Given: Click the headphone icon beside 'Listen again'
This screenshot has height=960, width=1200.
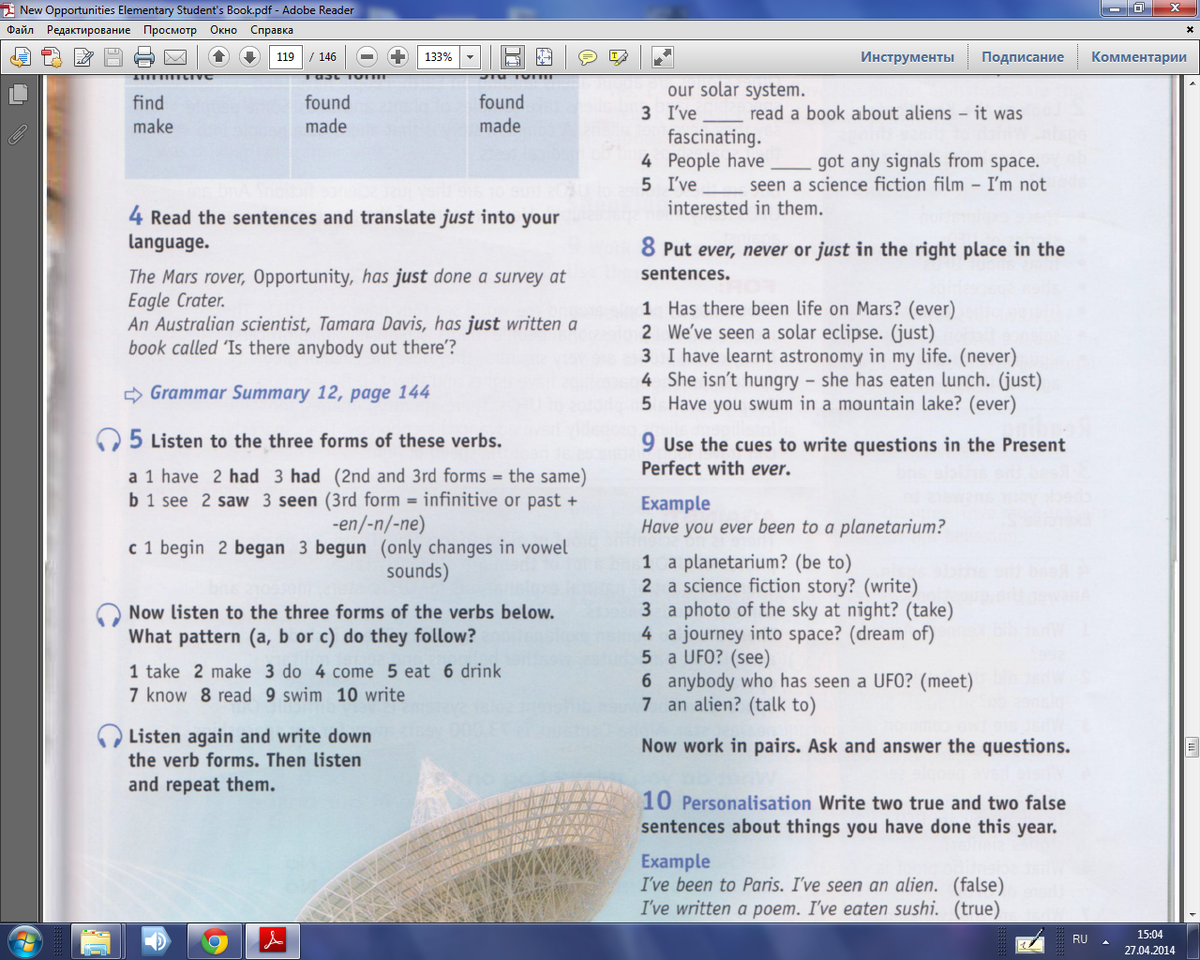Looking at the screenshot, I should coord(108,737).
